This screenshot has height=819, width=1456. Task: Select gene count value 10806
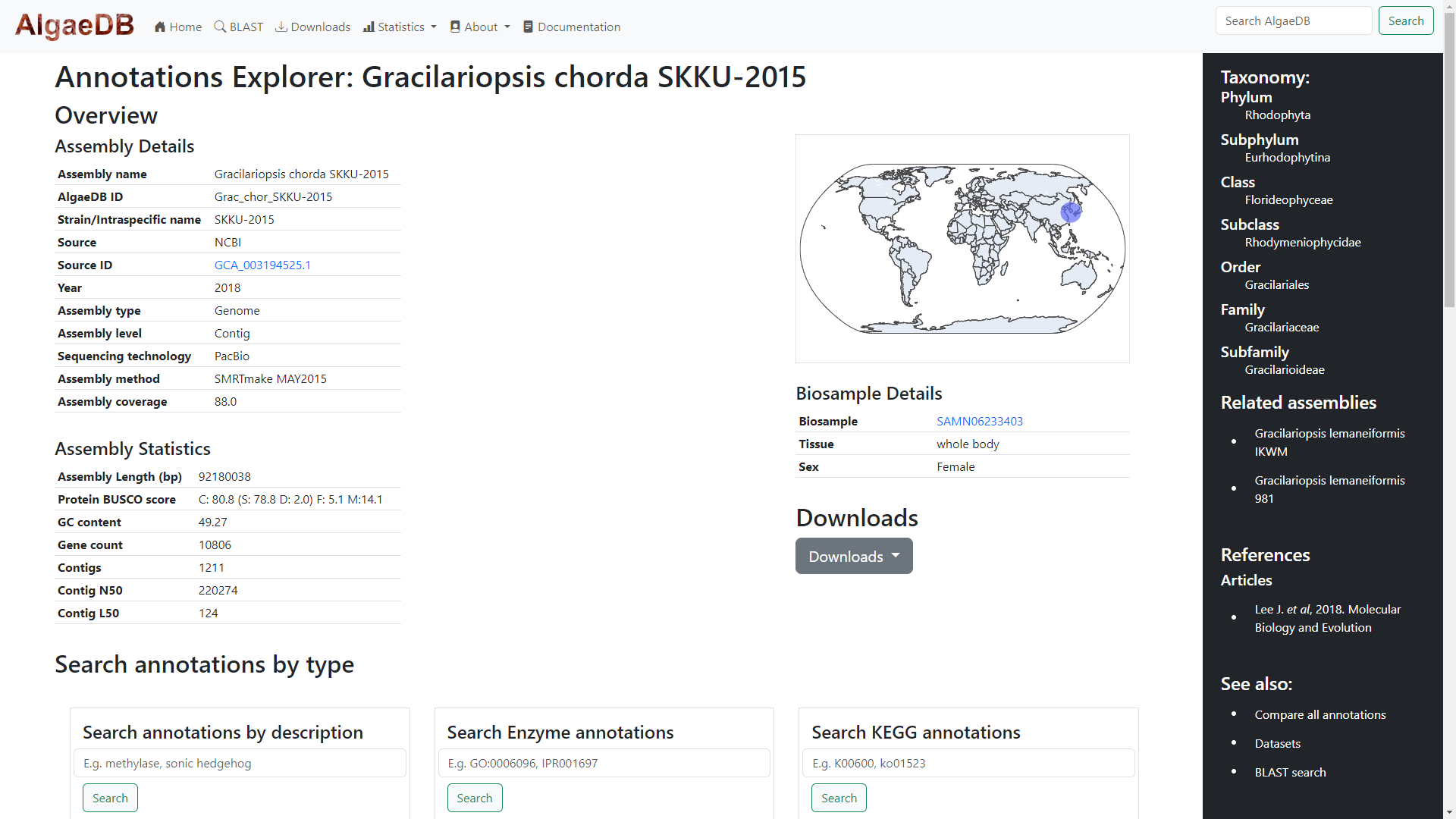point(215,544)
